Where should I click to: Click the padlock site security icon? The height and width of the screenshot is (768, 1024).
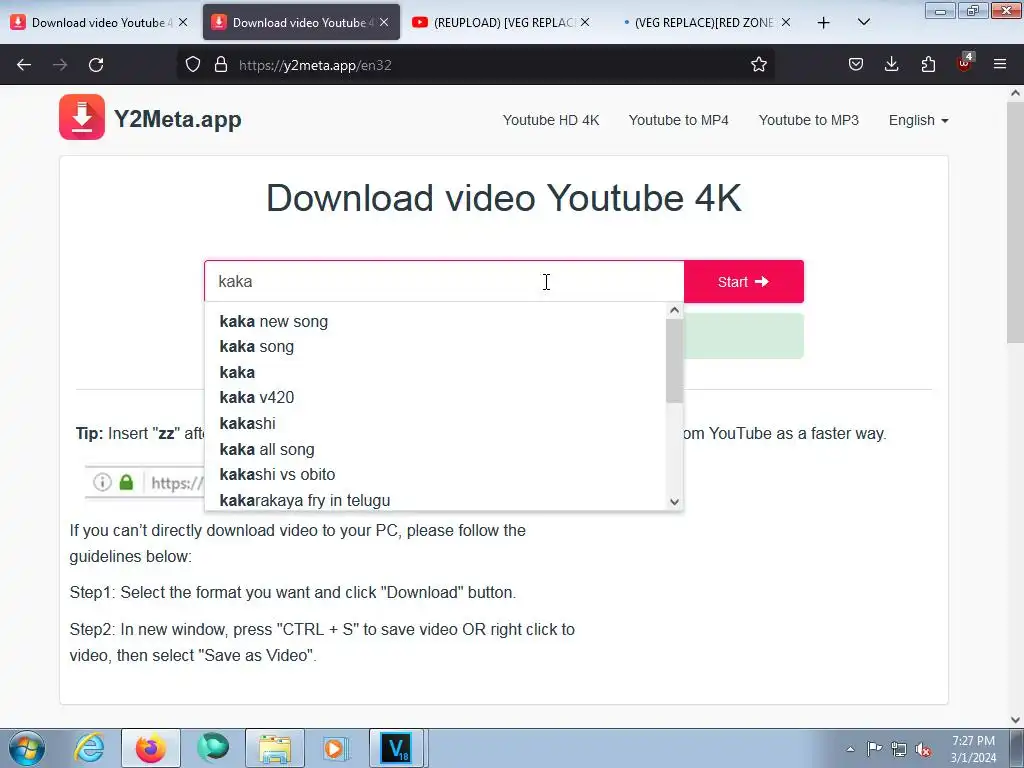click(x=221, y=65)
